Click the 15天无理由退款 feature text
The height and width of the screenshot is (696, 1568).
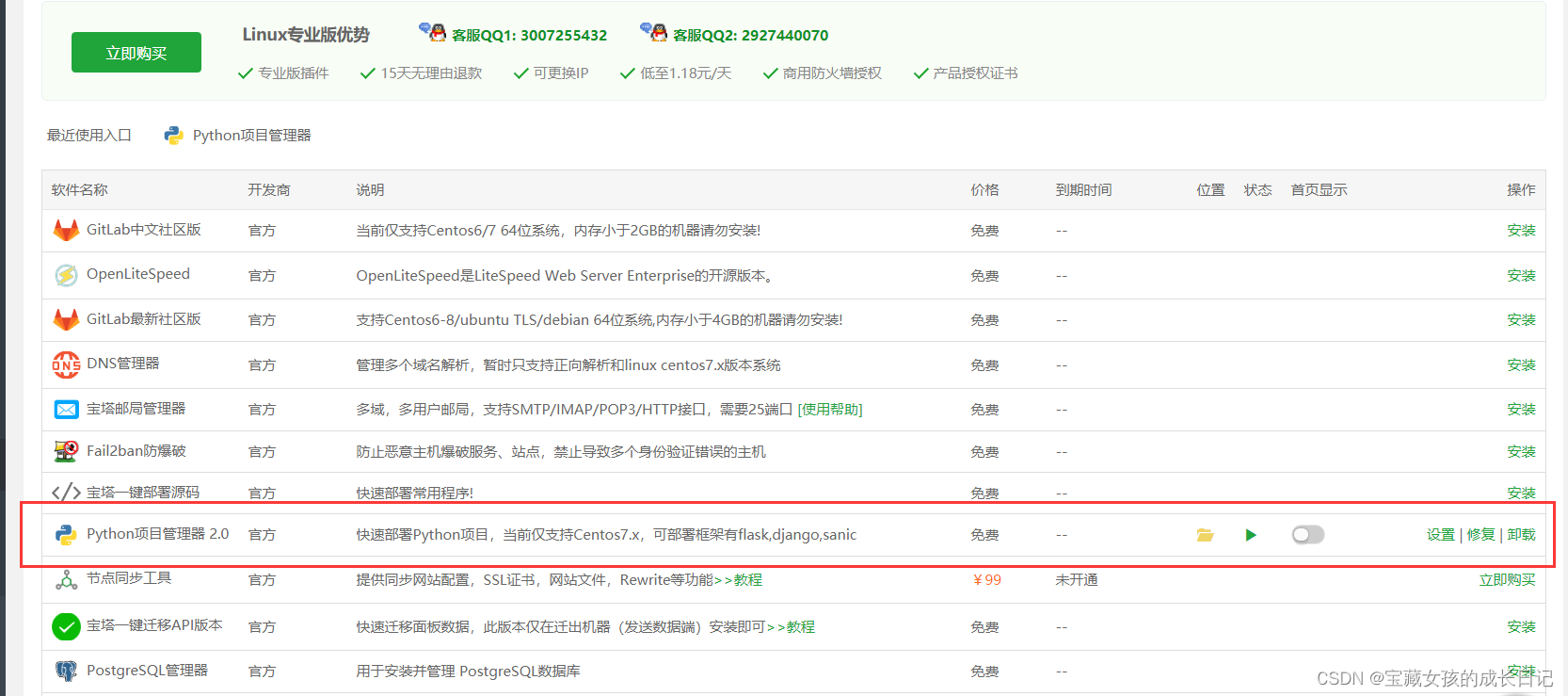point(431,73)
